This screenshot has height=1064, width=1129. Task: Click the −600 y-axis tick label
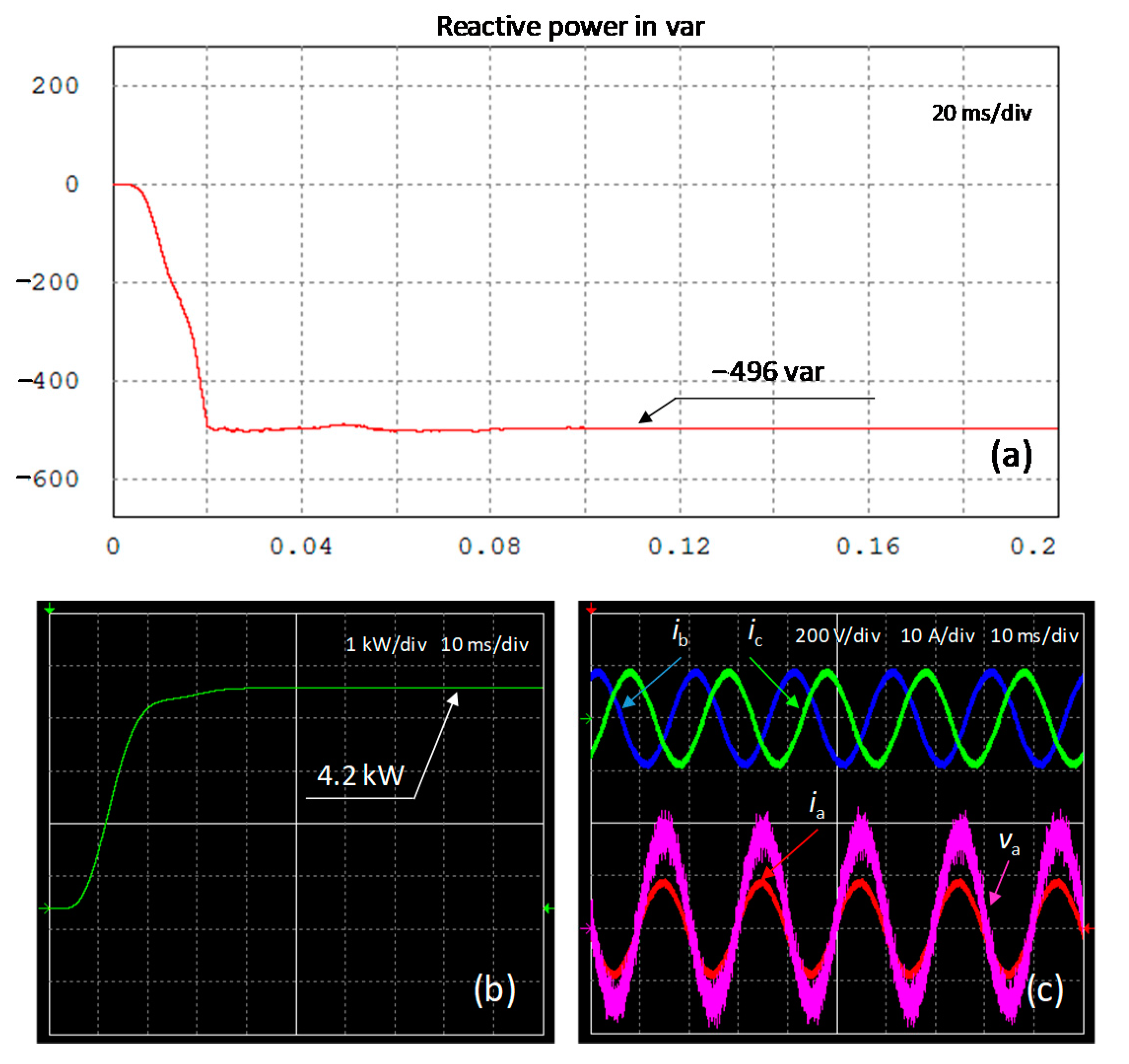point(48,479)
